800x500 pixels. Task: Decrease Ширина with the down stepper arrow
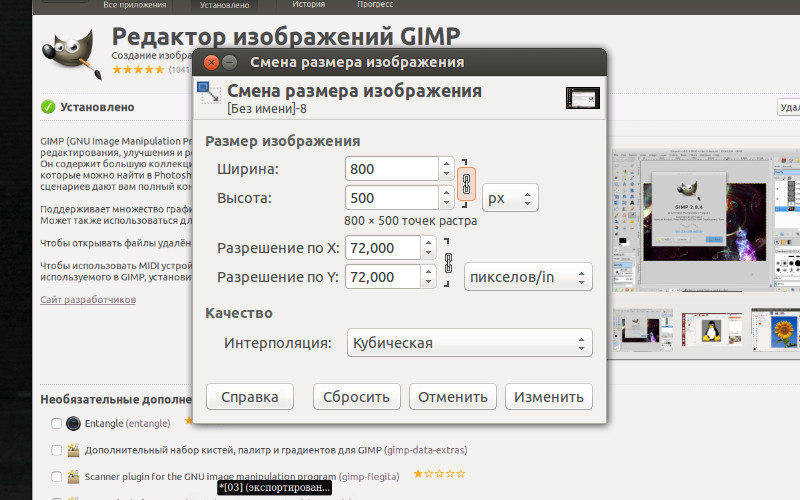click(x=446, y=174)
